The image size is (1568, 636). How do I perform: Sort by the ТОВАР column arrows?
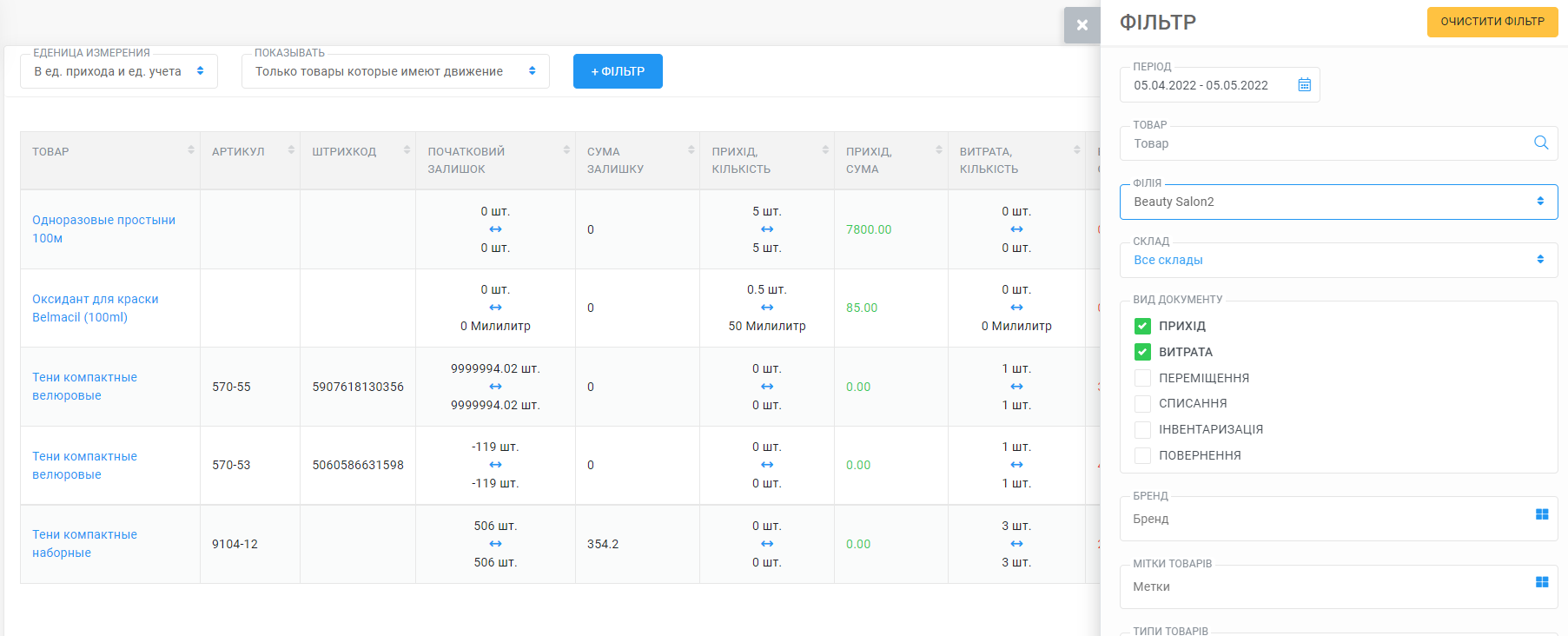[191, 150]
